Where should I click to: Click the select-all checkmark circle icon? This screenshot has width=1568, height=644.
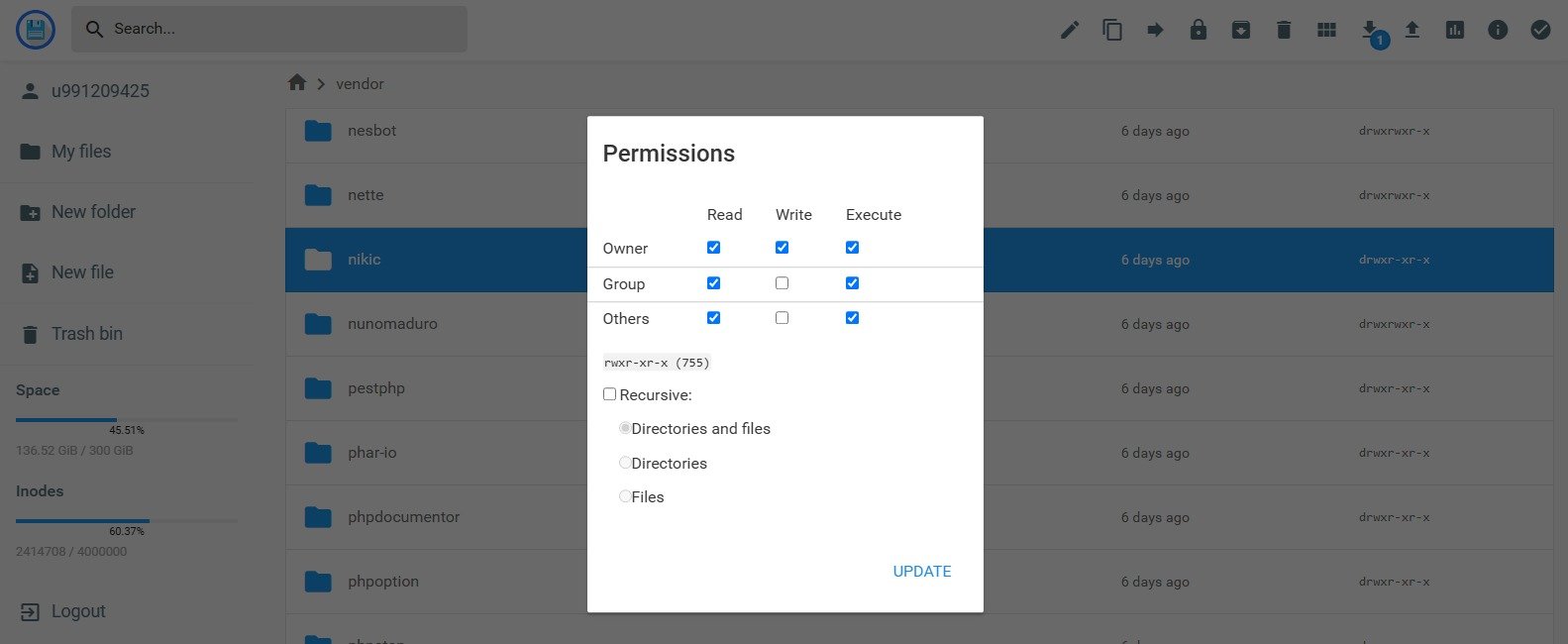point(1540,30)
